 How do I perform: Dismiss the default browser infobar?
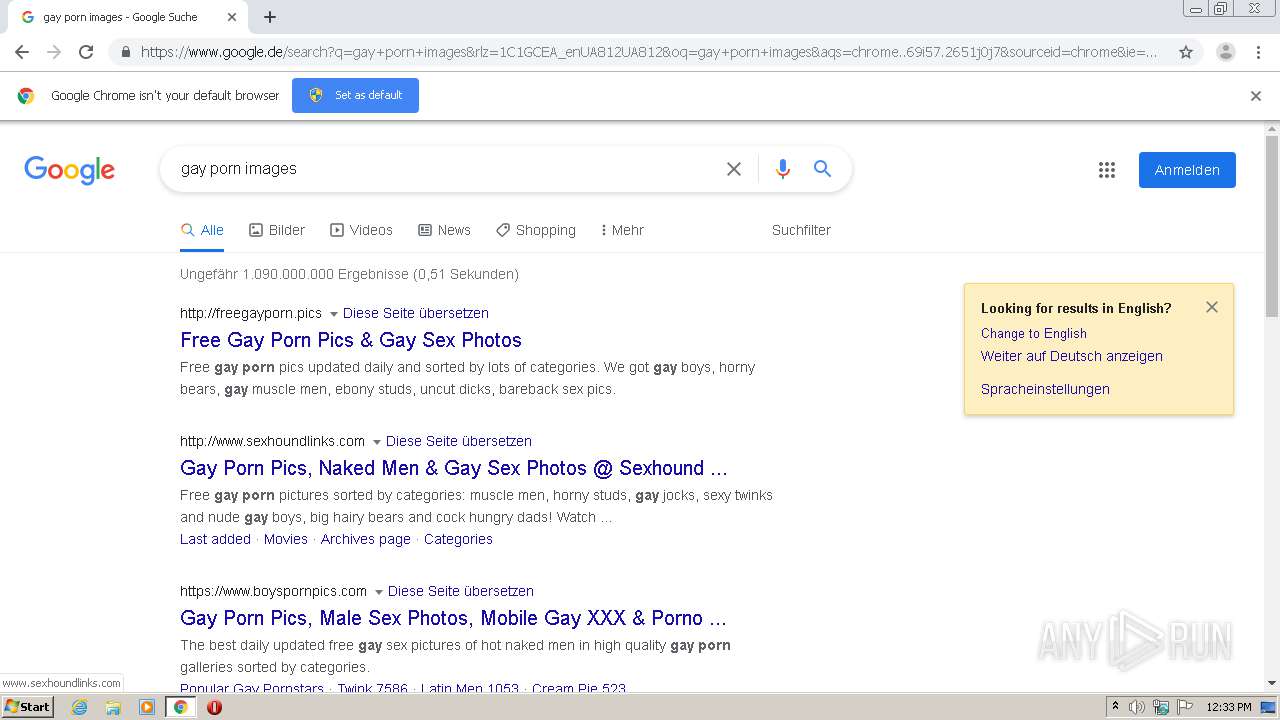(x=1256, y=96)
